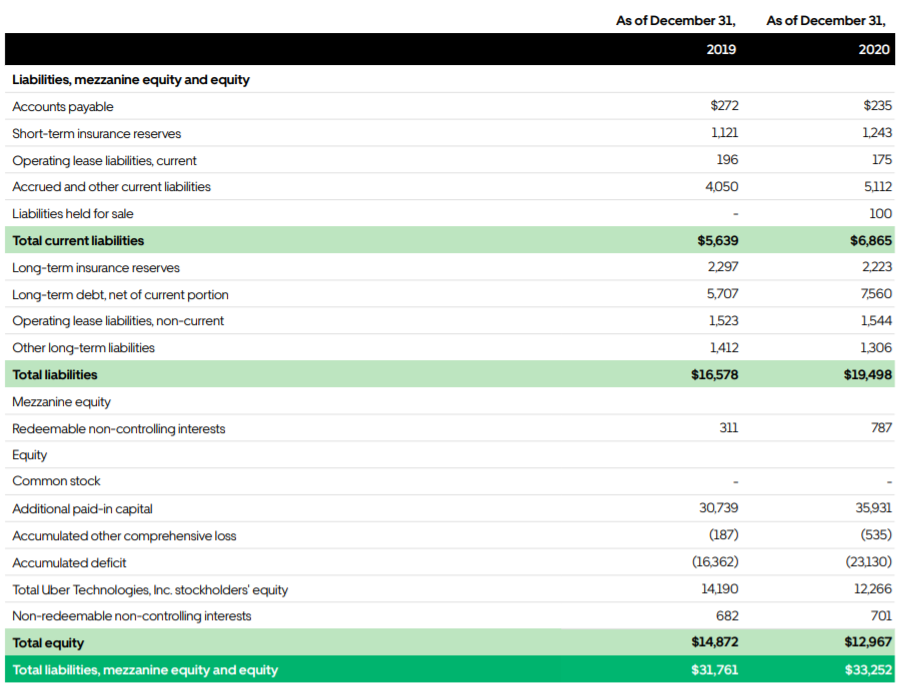Select long-term debt 2019 value 5,707
The height and width of the screenshot is (687, 901).
point(722,294)
